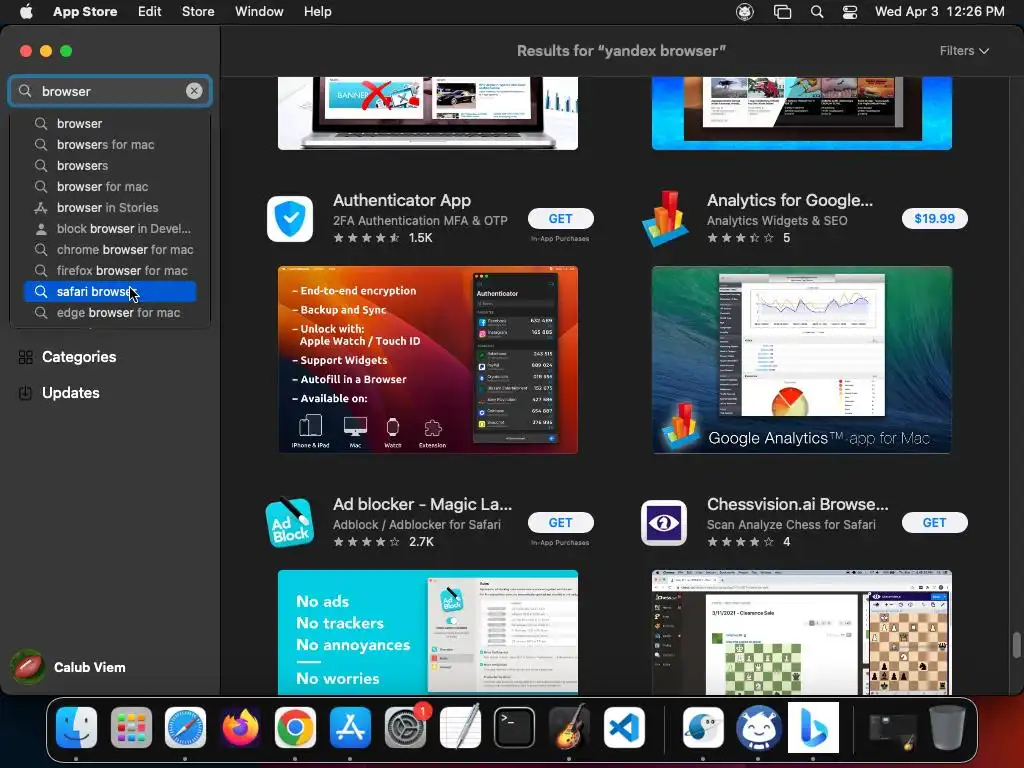This screenshot has width=1024, height=768.
Task: Open the blue robot face Dock app
Action: coord(758,728)
